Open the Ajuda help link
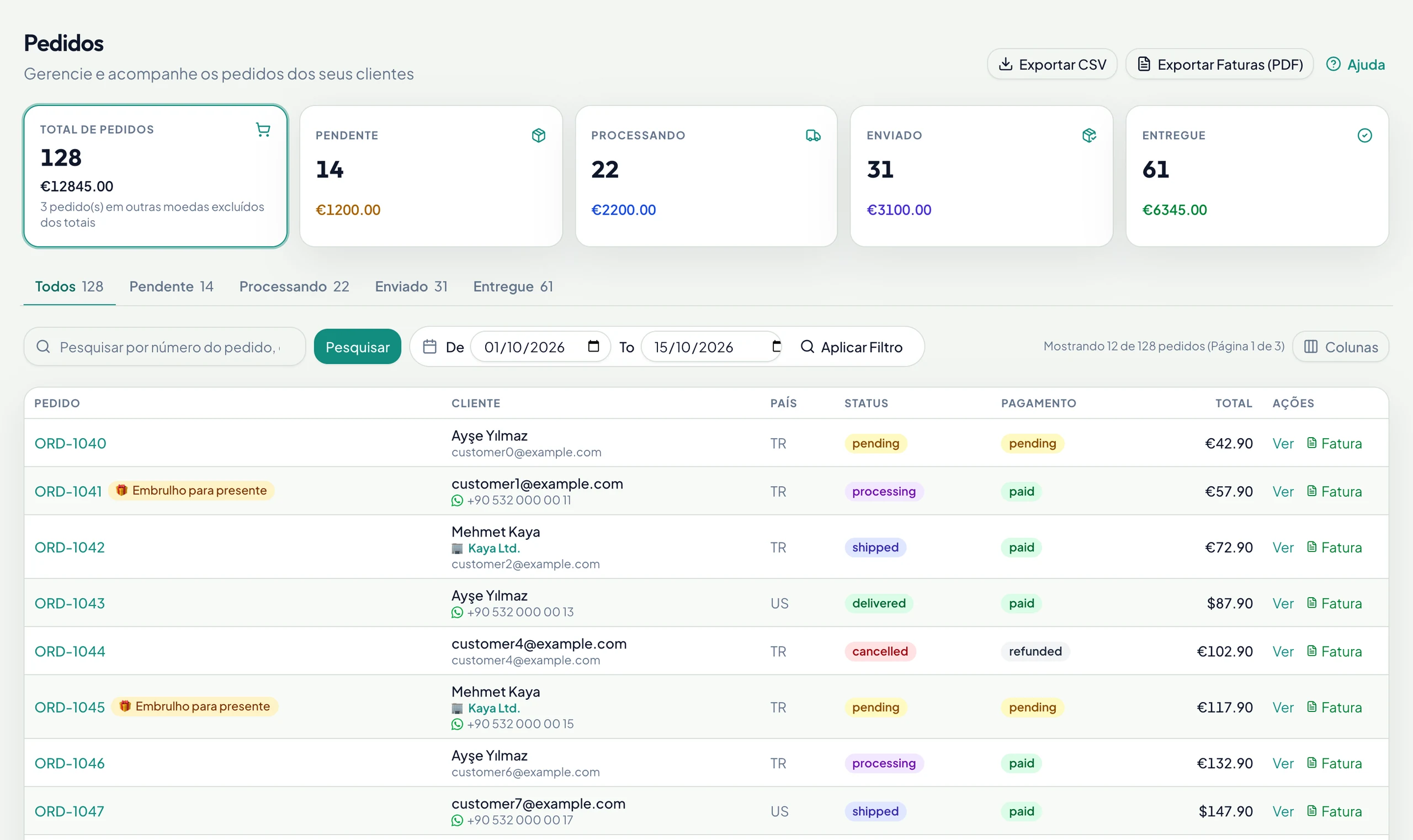The image size is (1413, 840). click(1355, 64)
